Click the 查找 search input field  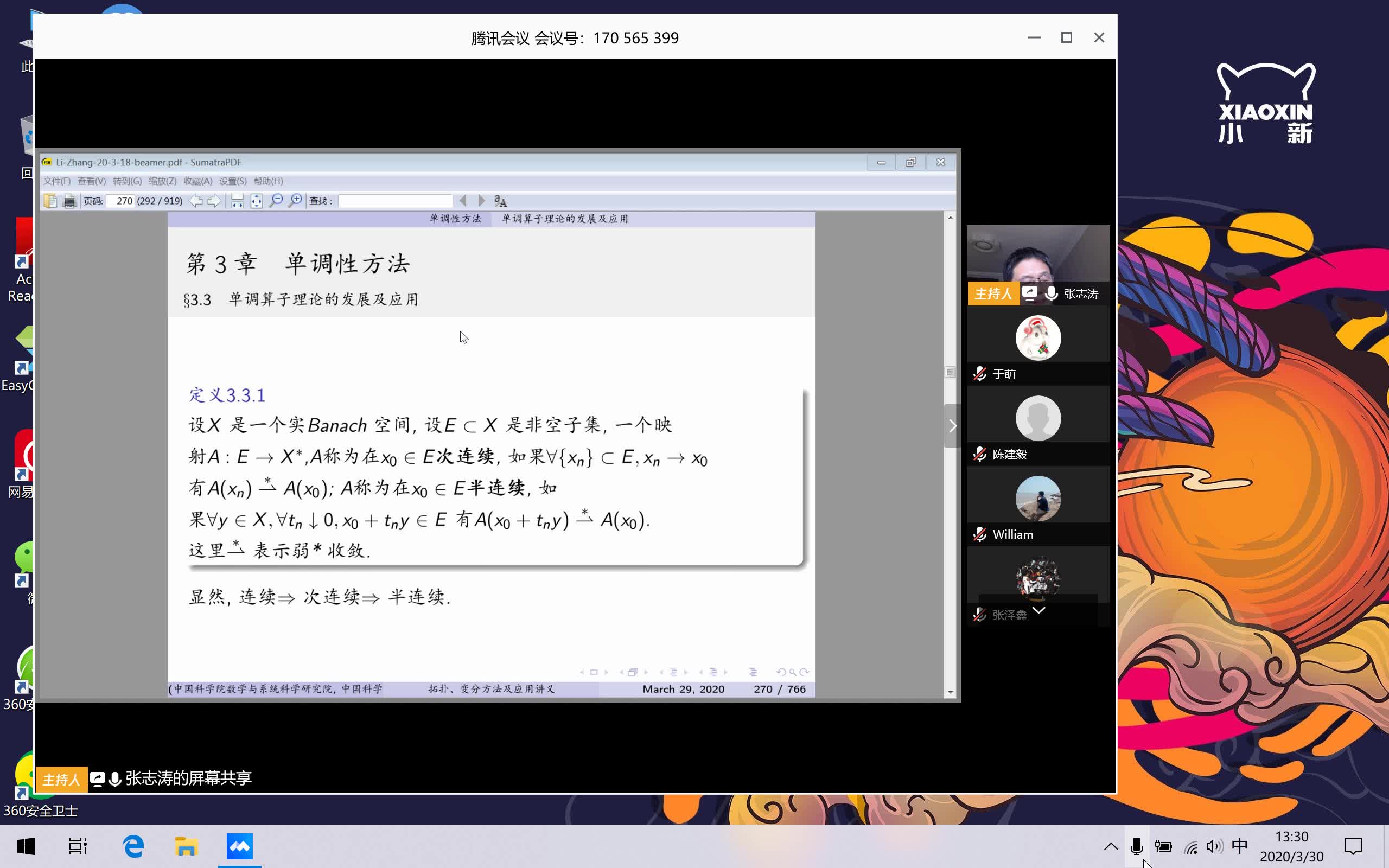pyautogui.click(x=395, y=201)
